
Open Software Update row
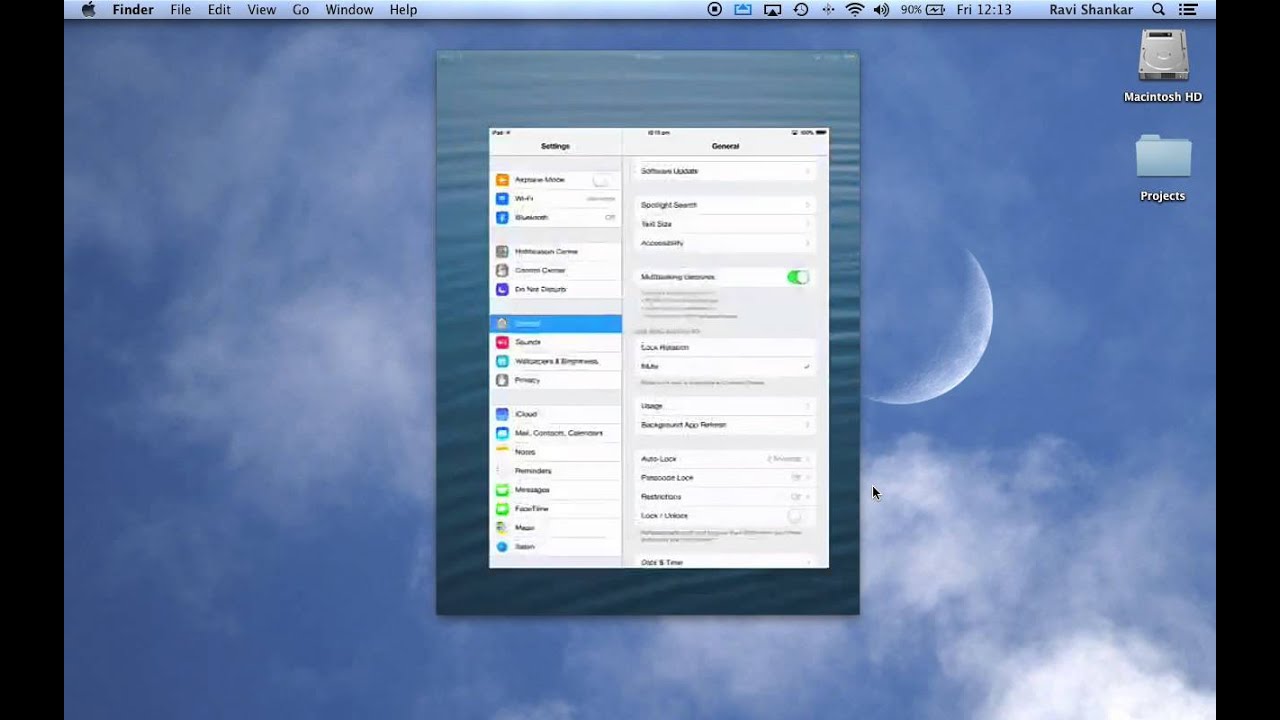[725, 171]
